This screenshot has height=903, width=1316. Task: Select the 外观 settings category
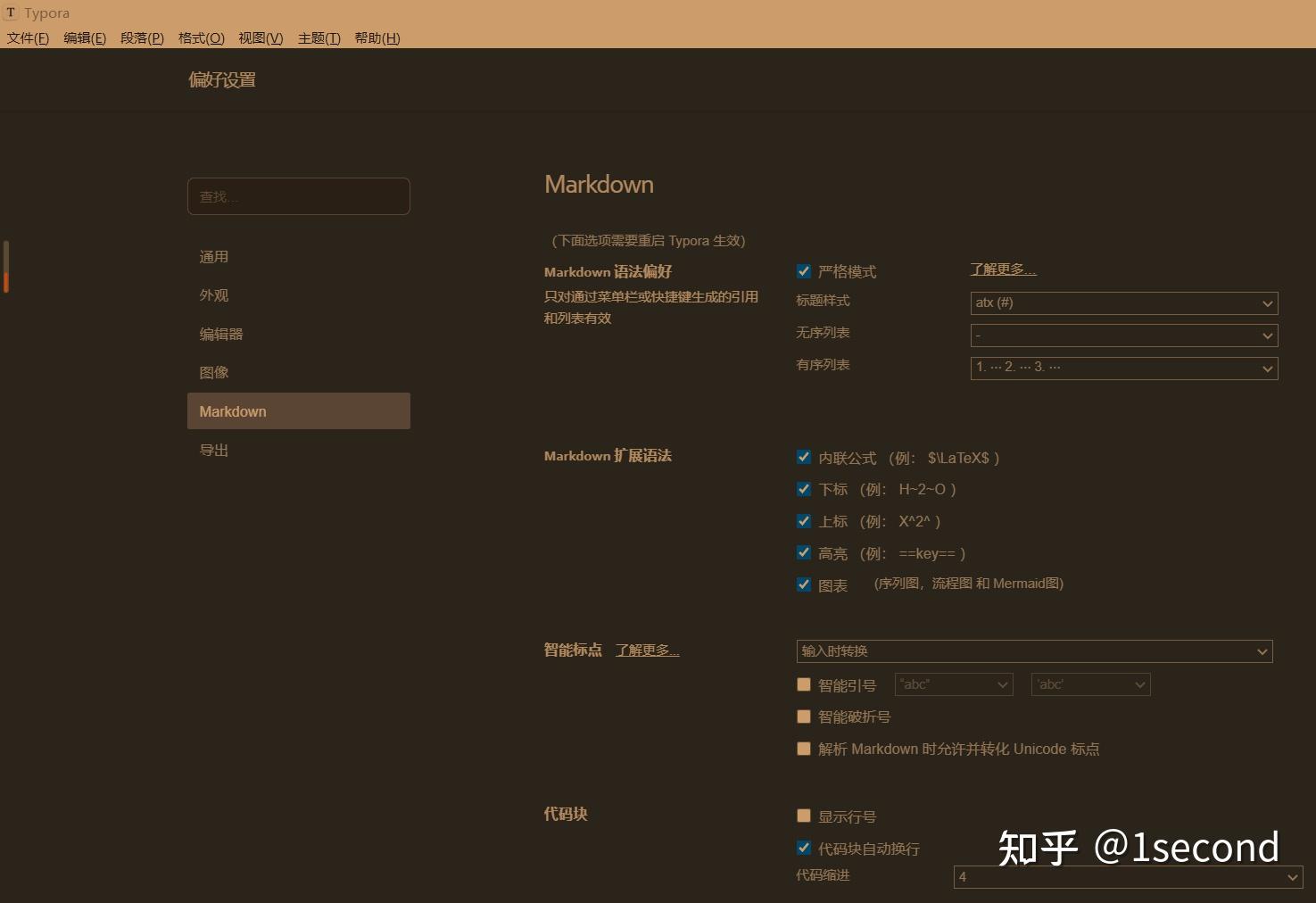pyautogui.click(x=299, y=295)
